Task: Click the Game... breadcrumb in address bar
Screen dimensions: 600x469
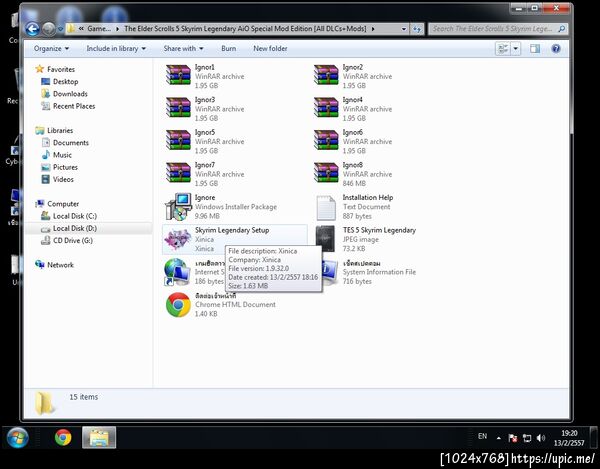Action: (99, 29)
